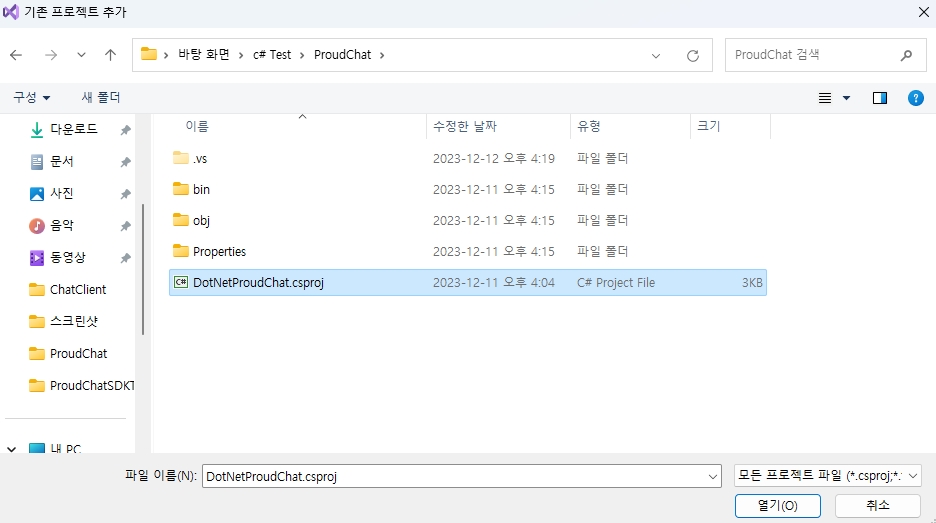Screen dimensions: 936x523
Task: Toggle the preview pane icon
Action: pyautogui.click(x=880, y=98)
